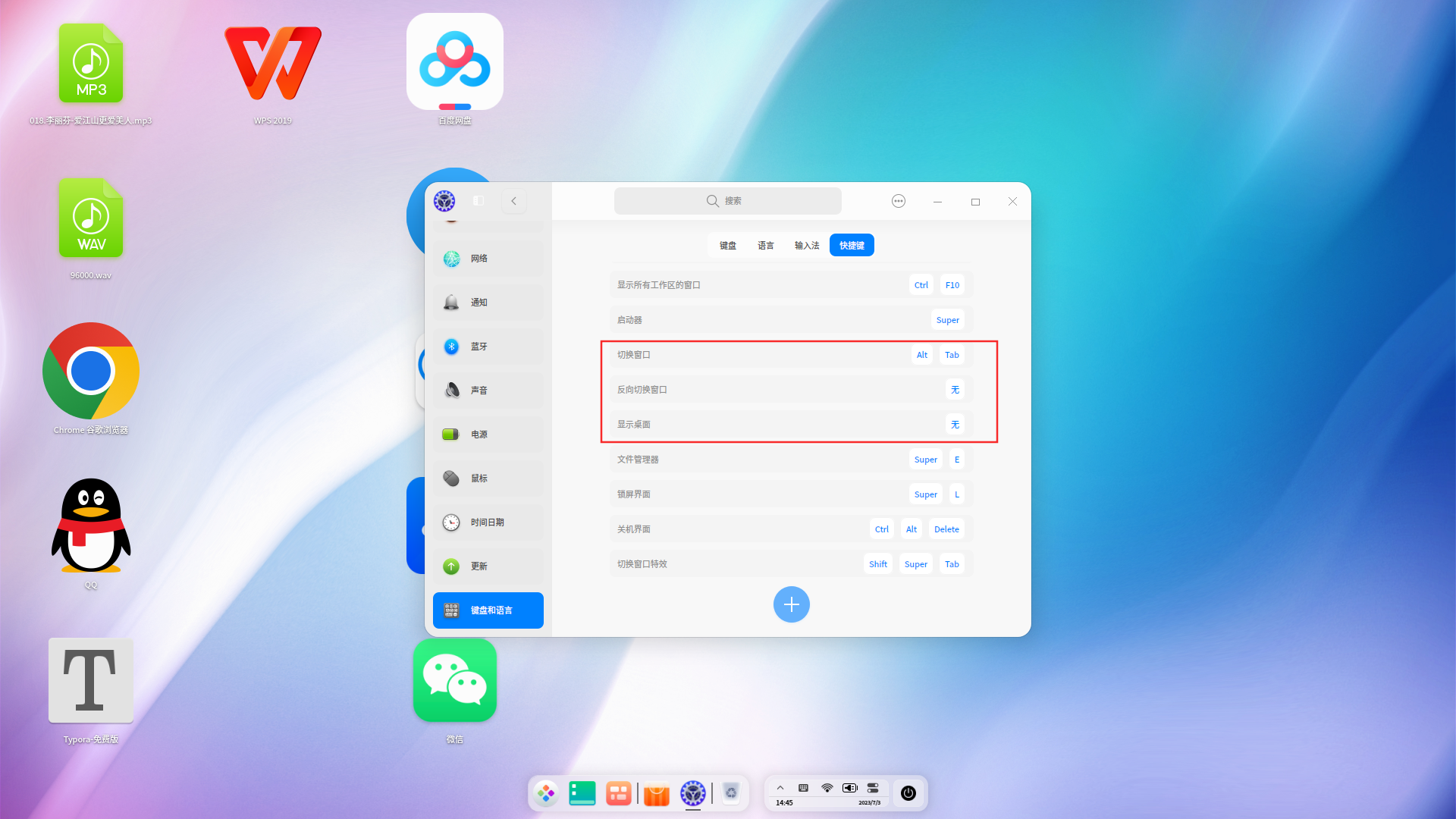Switch to the 输入法 (Input Method) tab
This screenshot has width=1456, height=819.
pos(806,245)
